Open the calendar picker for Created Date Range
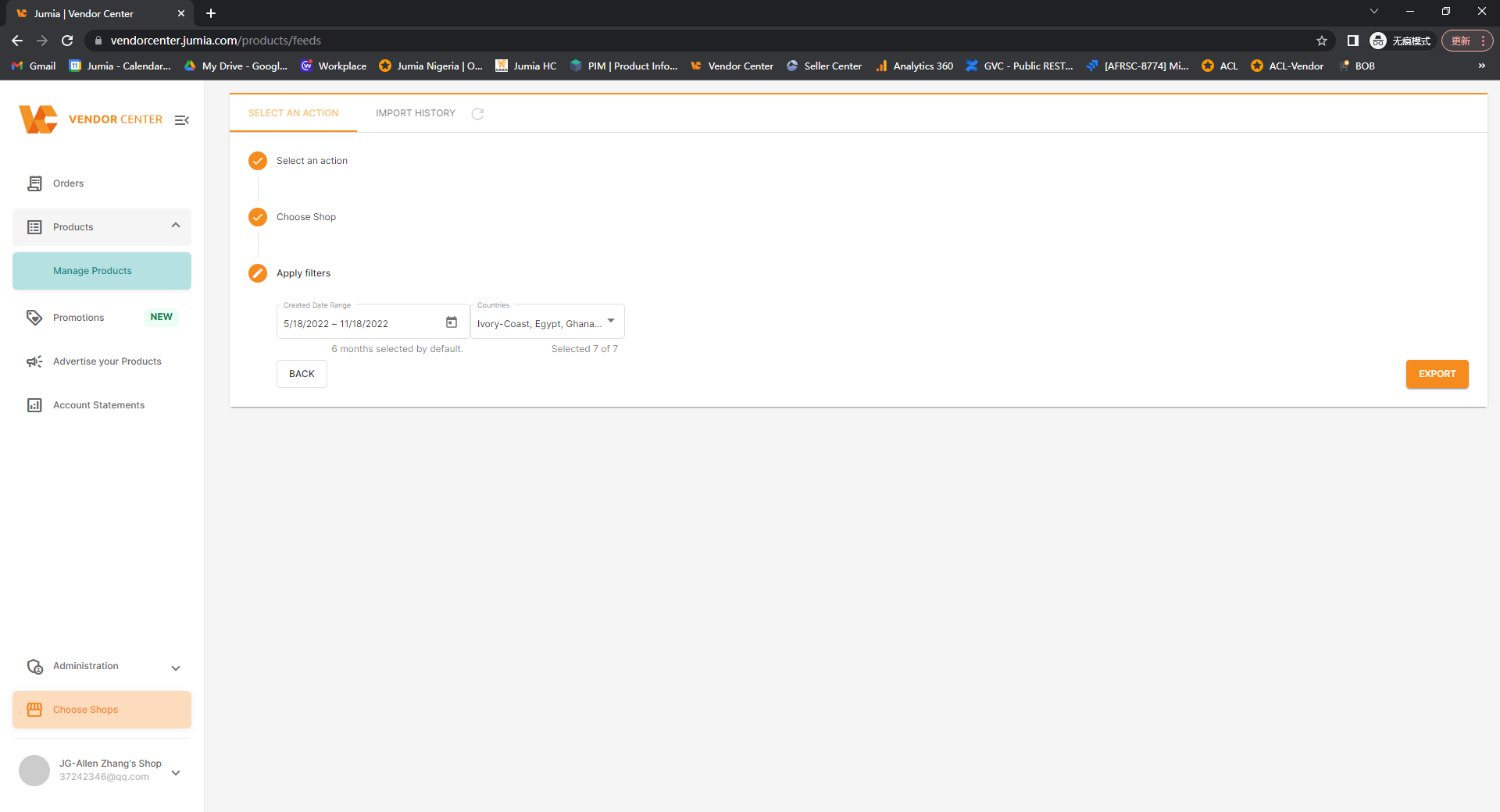 tap(452, 322)
